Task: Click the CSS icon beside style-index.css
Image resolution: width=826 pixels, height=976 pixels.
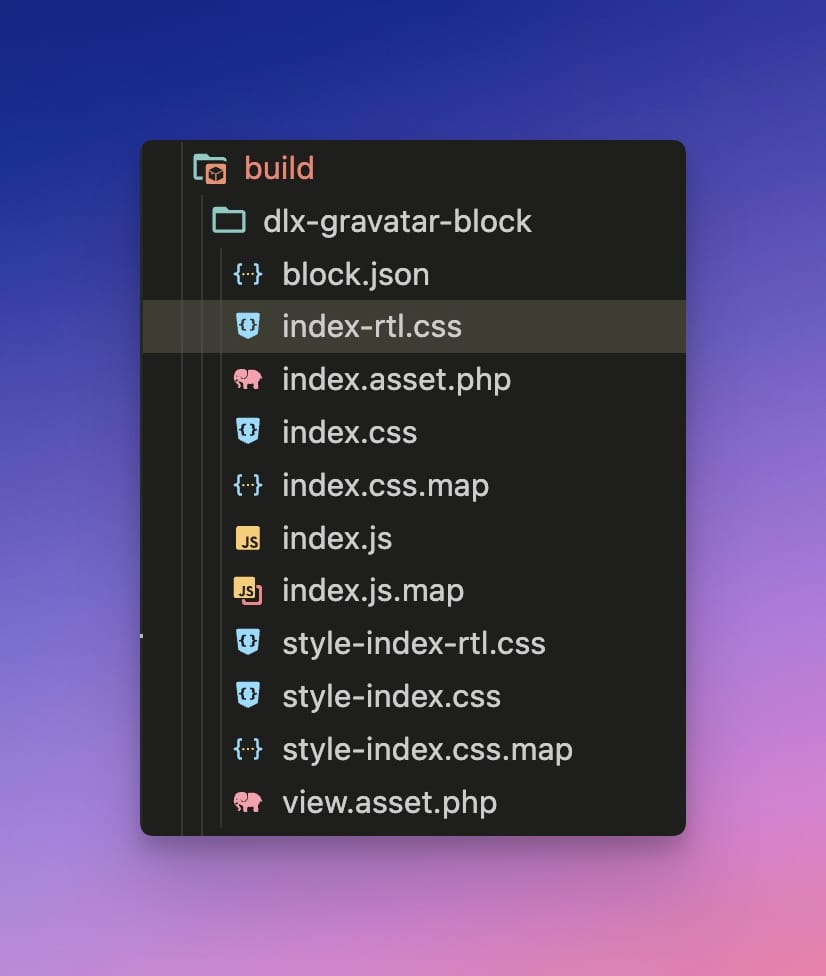Action: [247, 696]
